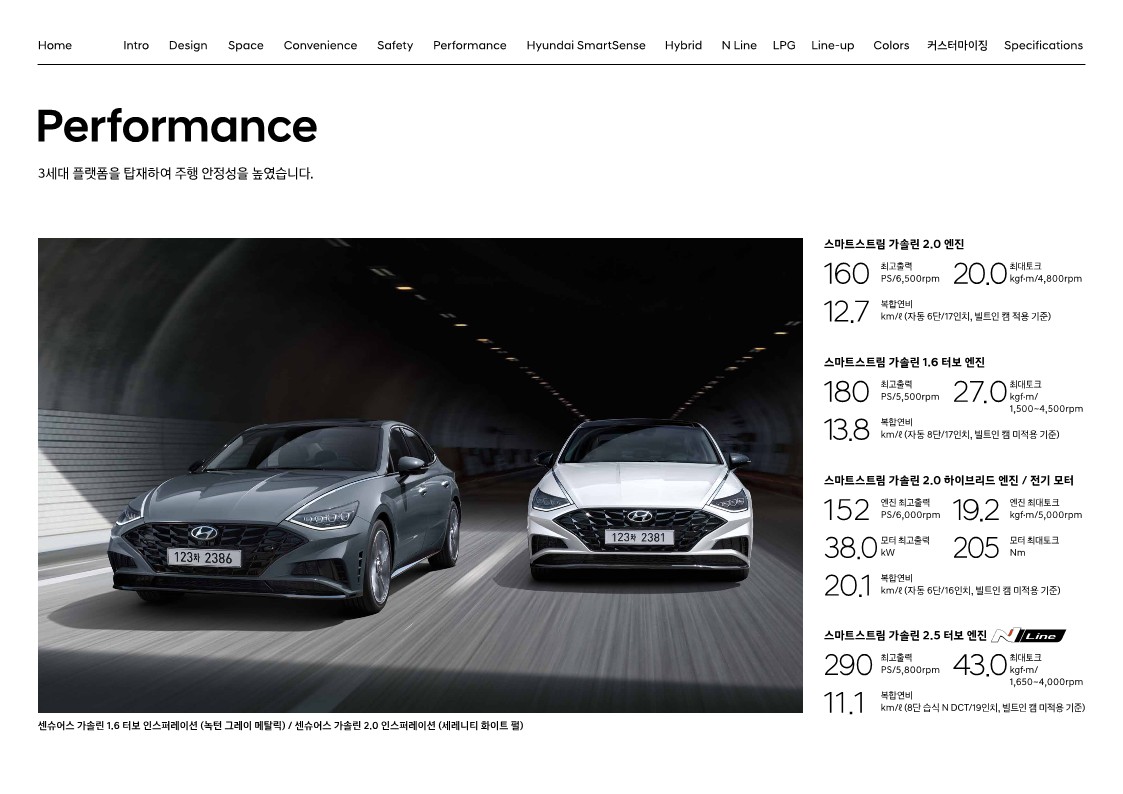This screenshot has width=1123, height=794.
Task: Select the 스마트스트림 가솔린 2.0 엔진 heading
Action: point(894,244)
